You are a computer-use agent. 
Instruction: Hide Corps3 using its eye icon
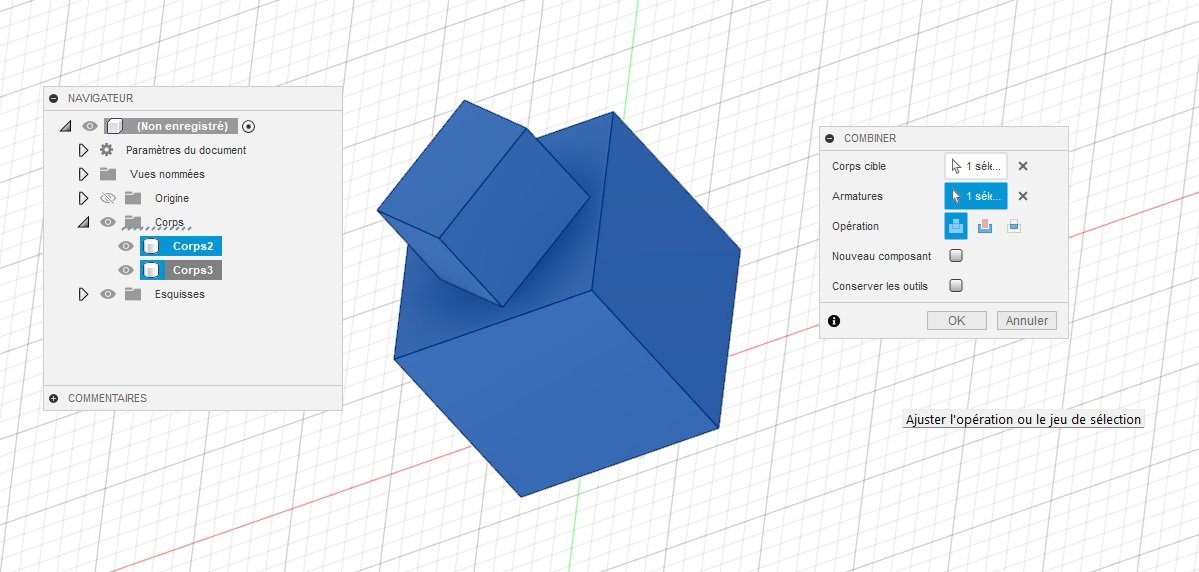(x=126, y=270)
